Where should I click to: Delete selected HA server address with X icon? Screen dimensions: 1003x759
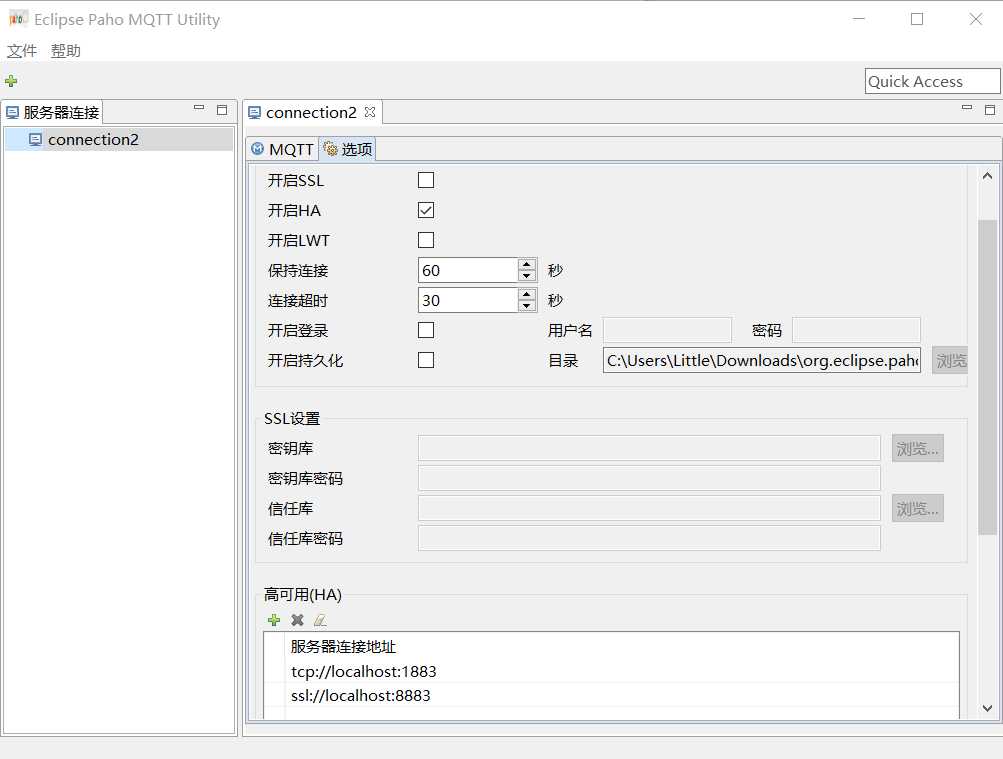(x=297, y=620)
